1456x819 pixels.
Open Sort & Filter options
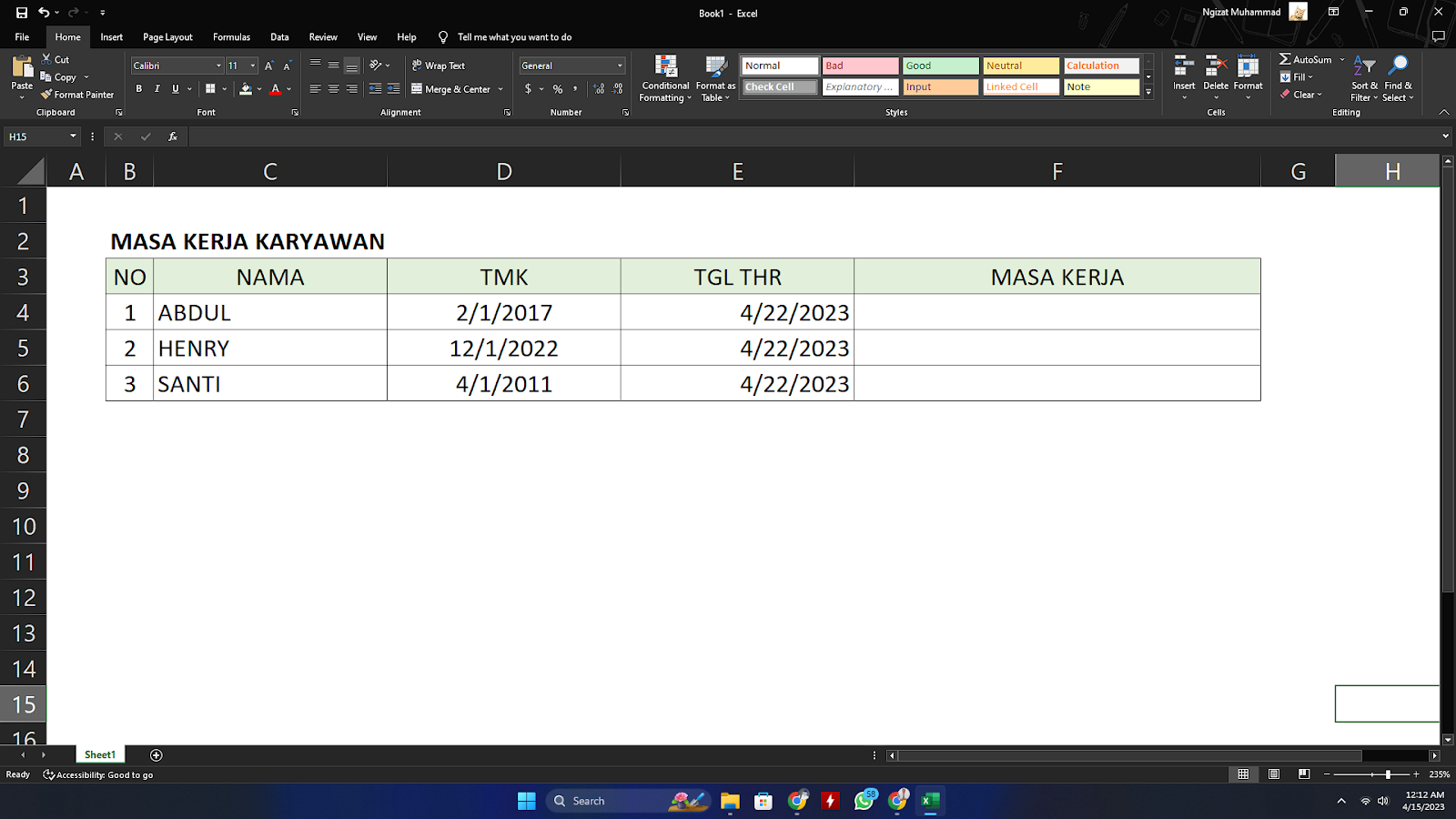(1364, 78)
